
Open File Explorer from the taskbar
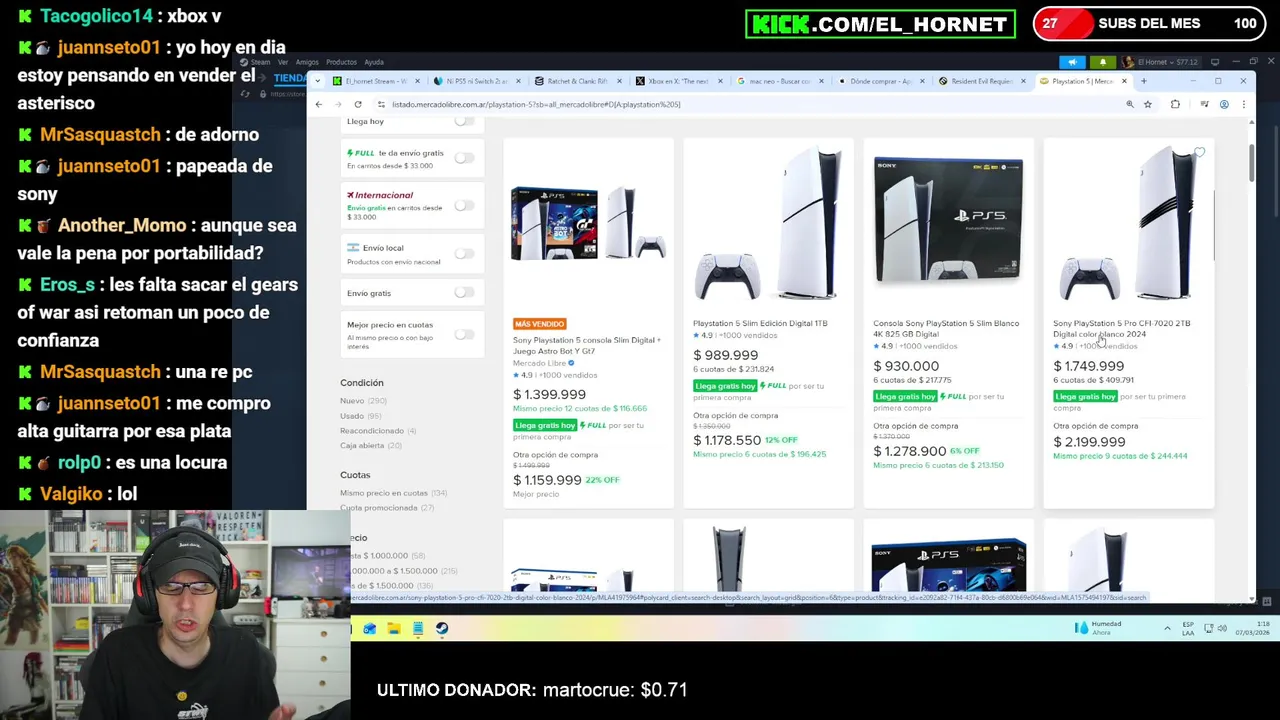[x=394, y=629]
